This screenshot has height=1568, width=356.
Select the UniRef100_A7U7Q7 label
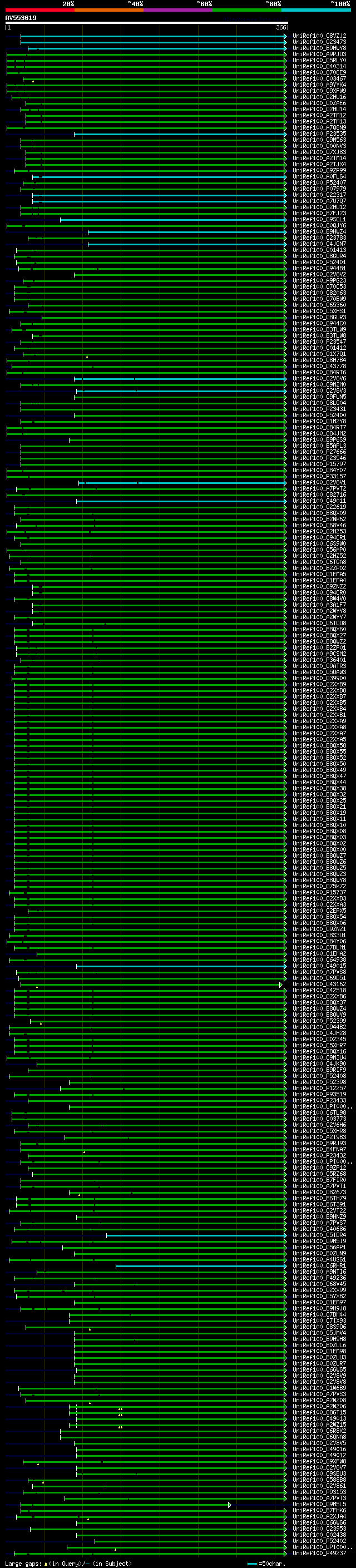point(319,201)
